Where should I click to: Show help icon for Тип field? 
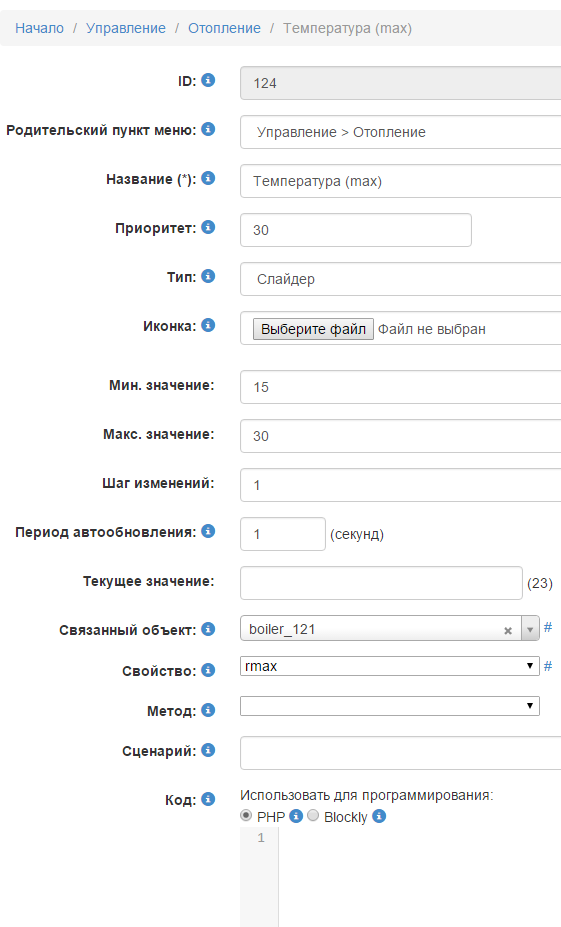coord(208,276)
